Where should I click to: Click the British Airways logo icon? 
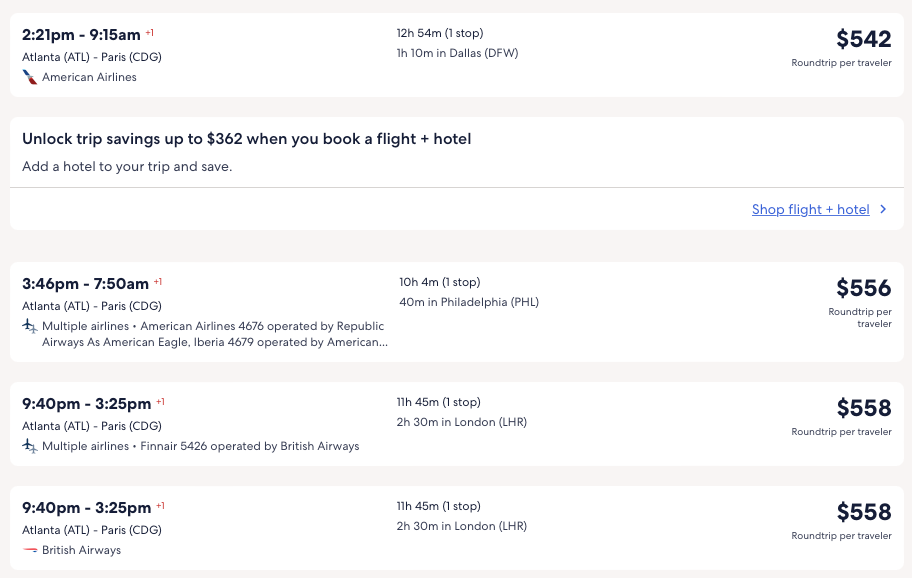(x=30, y=550)
